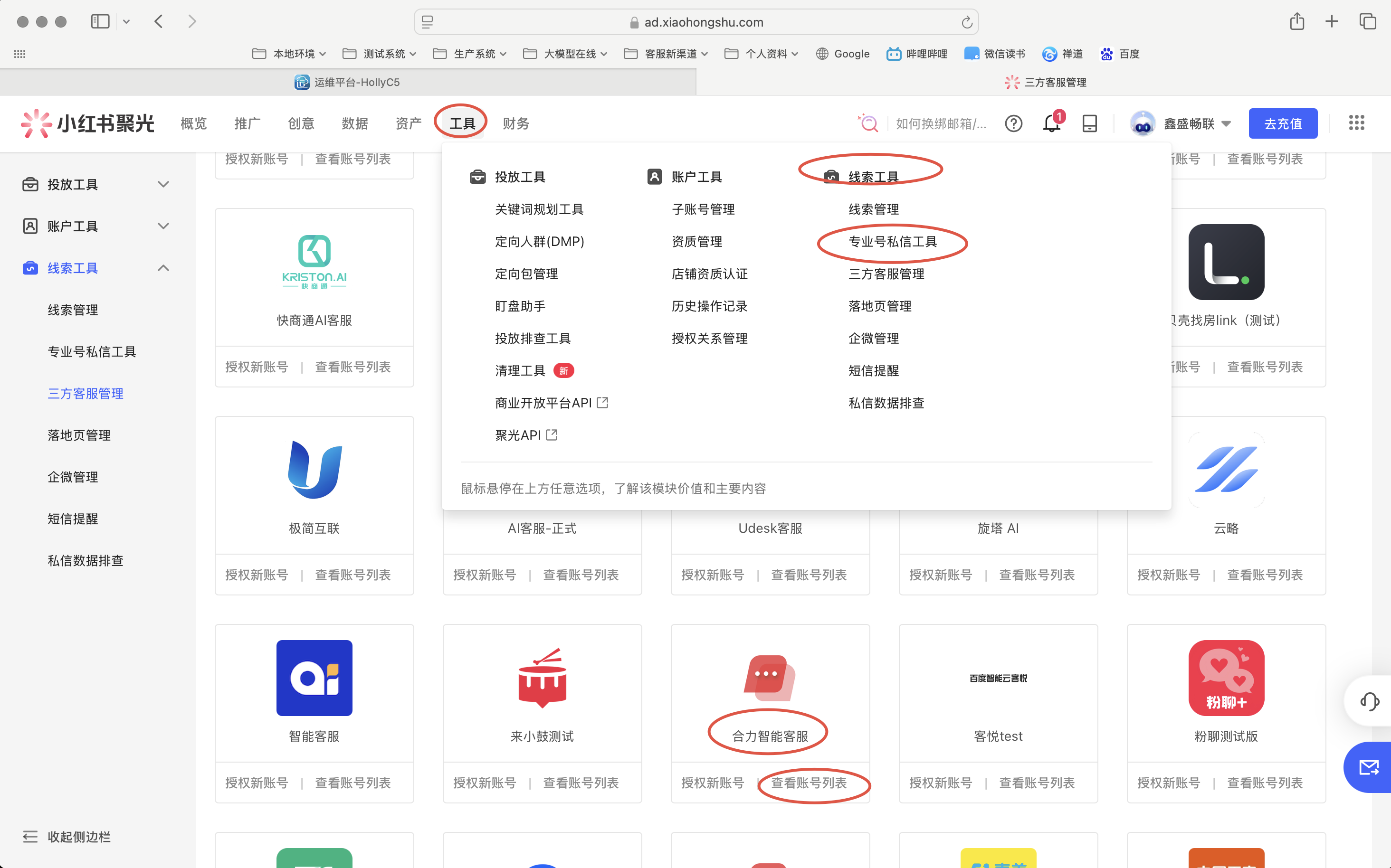The height and width of the screenshot is (868, 1391).
Task: Open the 测试系统 bookmarks folder
Action: coord(379,54)
